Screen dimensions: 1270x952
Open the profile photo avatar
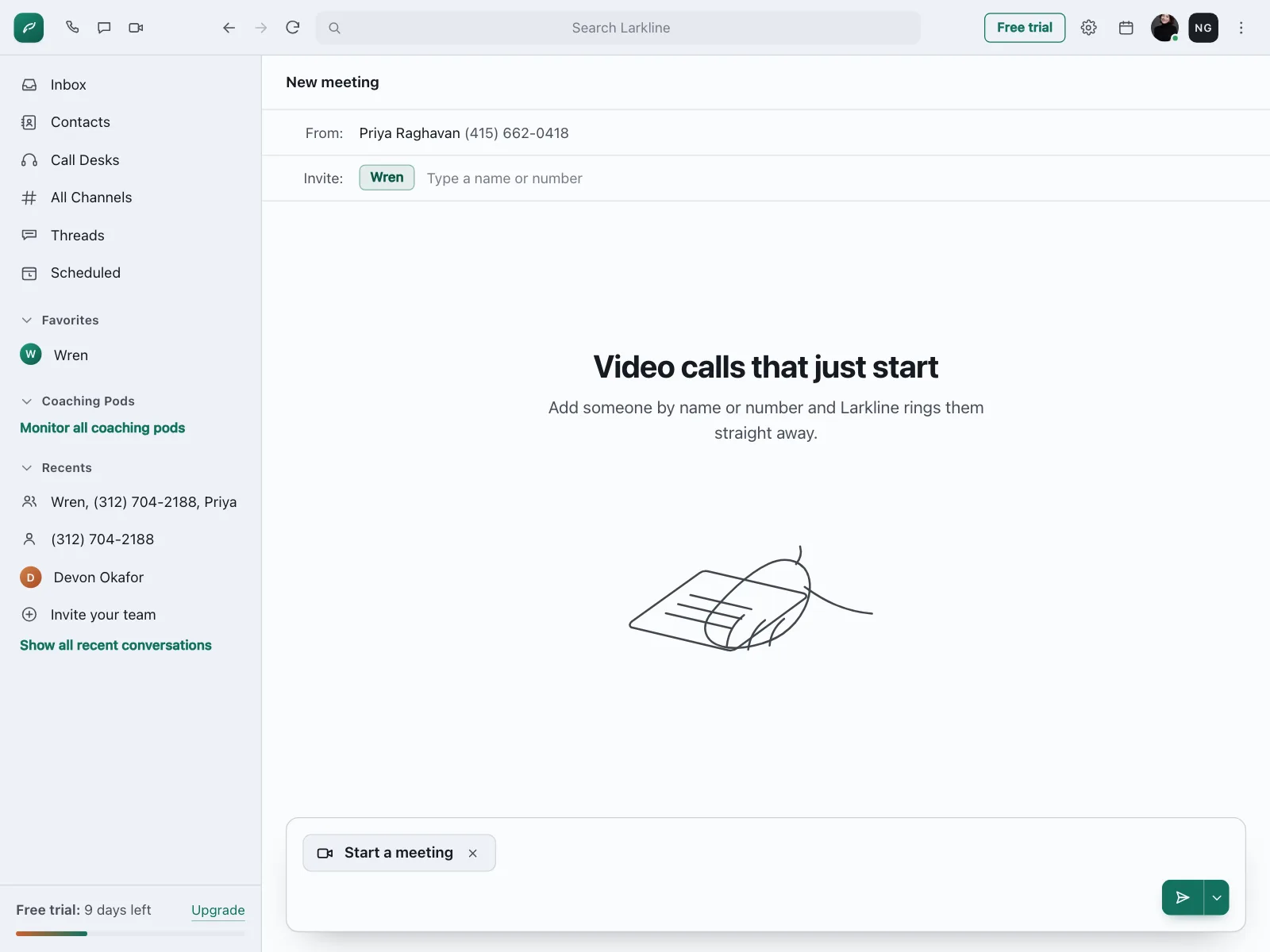(1164, 28)
